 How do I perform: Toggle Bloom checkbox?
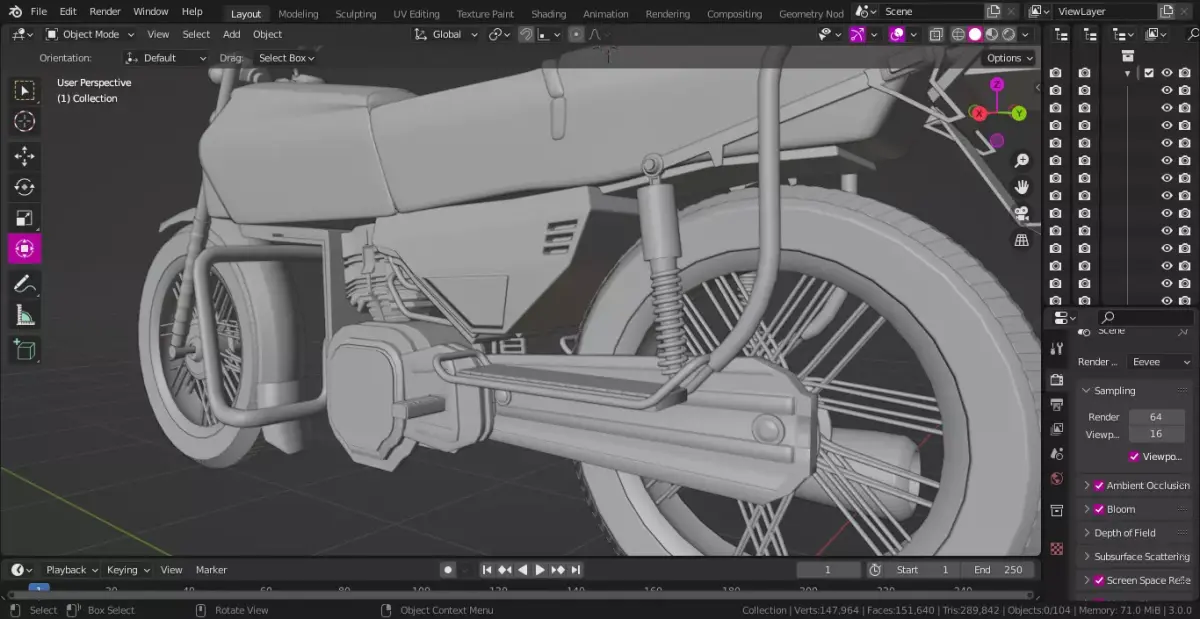click(x=1099, y=509)
